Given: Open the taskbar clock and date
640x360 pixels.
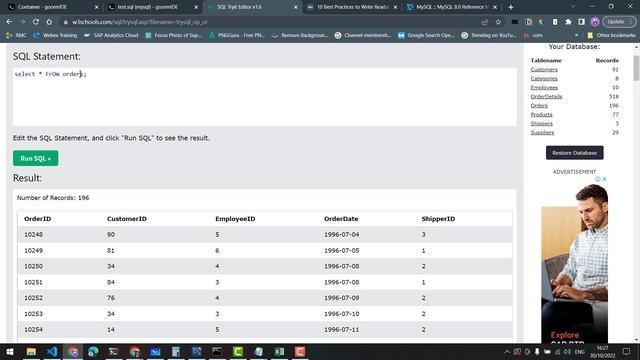Looking at the screenshot, I should pyautogui.click(x=602, y=351).
